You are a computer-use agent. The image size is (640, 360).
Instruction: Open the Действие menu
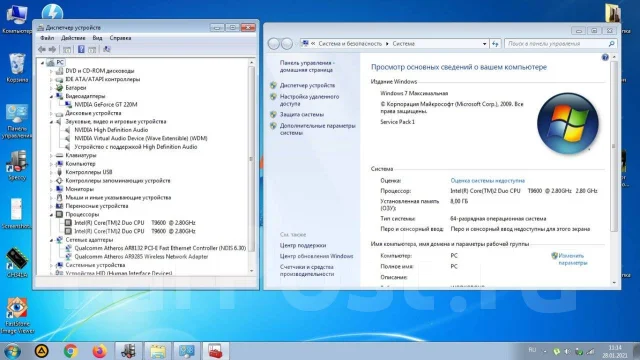pyautogui.click(x=73, y=38)
